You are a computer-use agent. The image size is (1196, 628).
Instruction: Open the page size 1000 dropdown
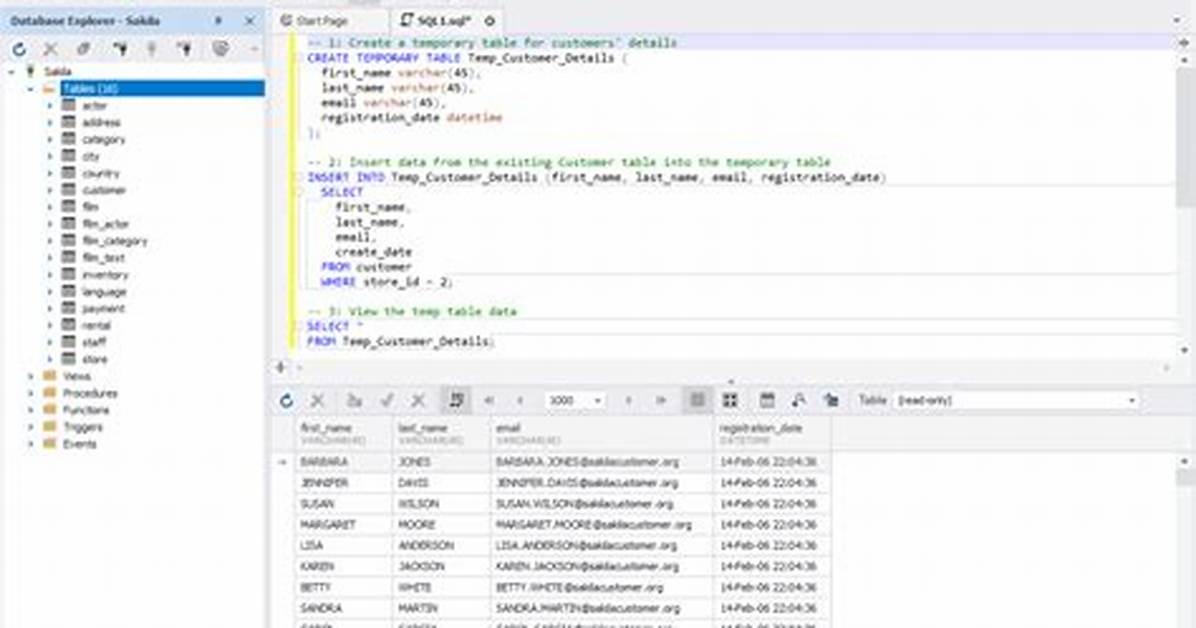(597, 401)
